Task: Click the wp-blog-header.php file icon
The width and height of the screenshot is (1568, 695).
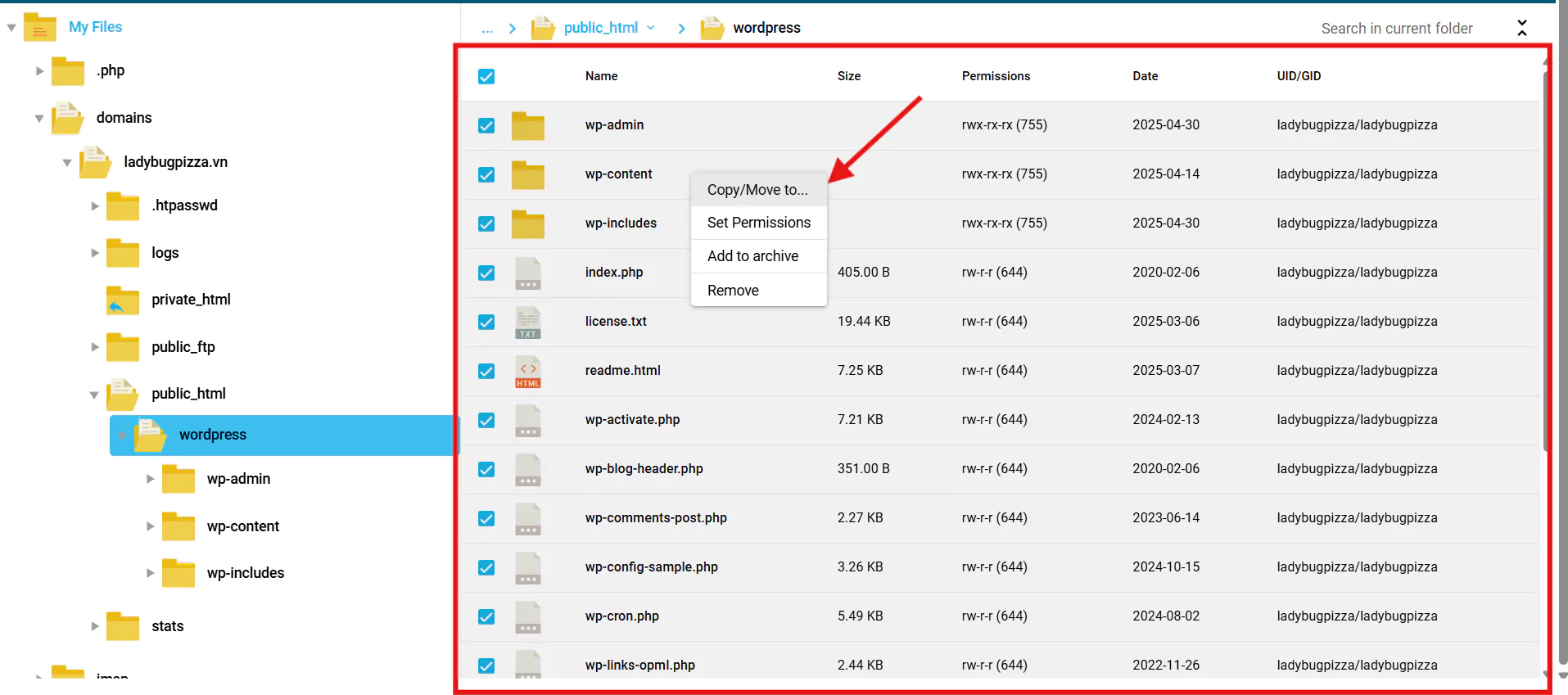Action: 528,470
